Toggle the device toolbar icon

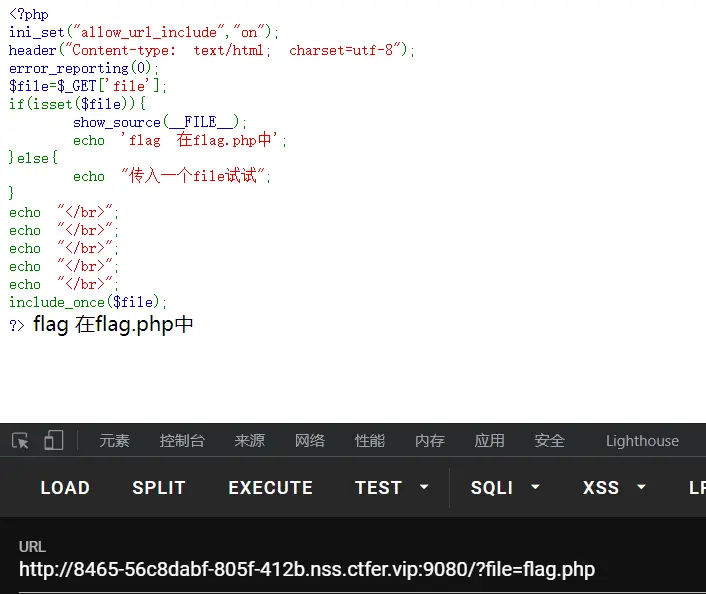[54, 441]
